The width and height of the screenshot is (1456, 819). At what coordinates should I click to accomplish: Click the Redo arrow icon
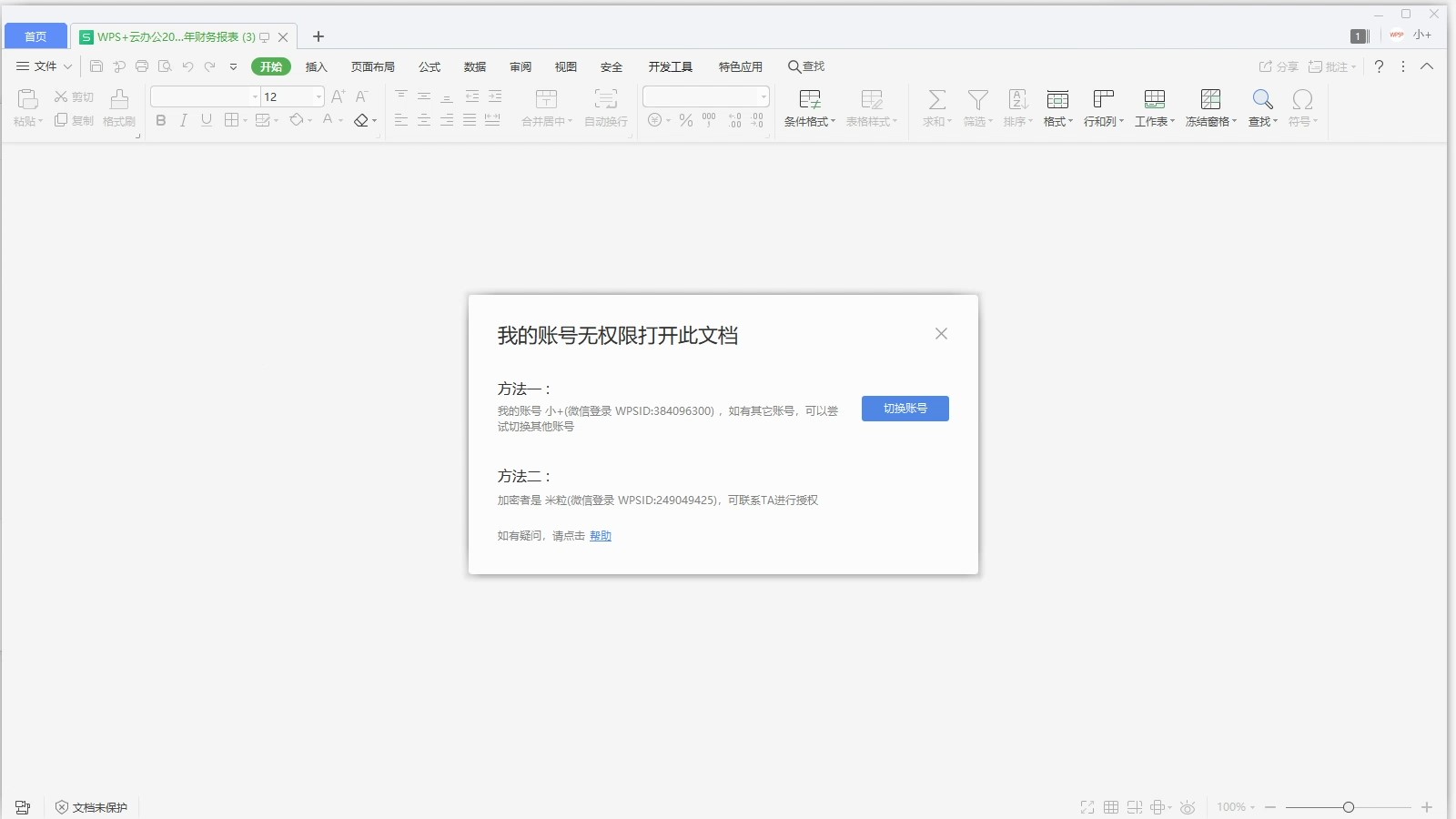pyautogui.click(x=210, y=66)
